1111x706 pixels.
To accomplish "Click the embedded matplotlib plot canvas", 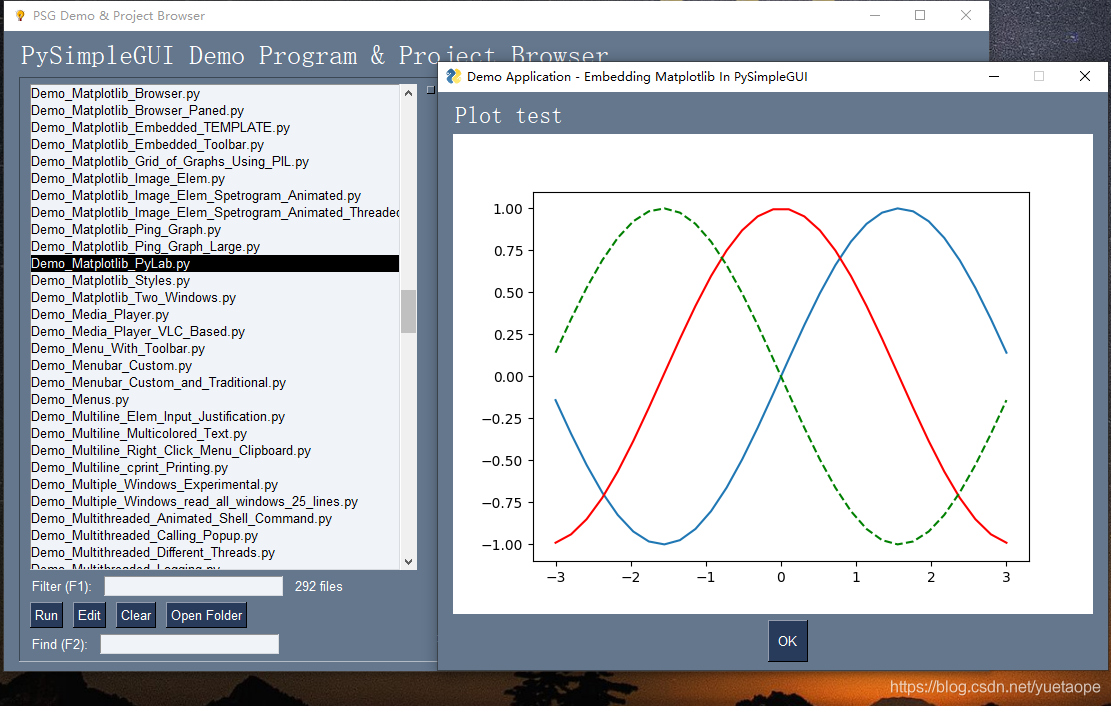I will [773, 374].
